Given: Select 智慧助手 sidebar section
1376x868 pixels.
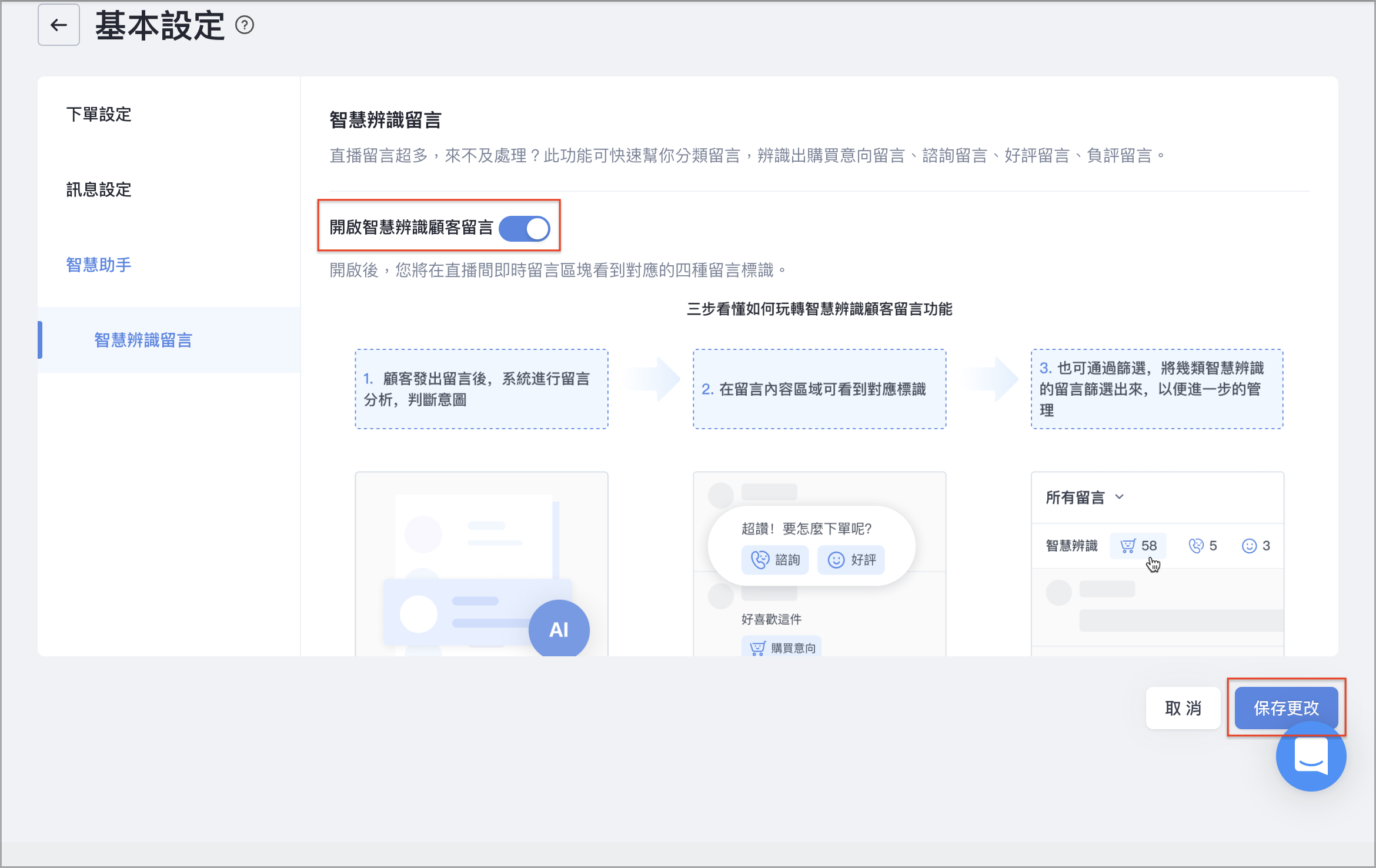Looking at the screenshot, I should pyautogui.click(x=99, y=265).
